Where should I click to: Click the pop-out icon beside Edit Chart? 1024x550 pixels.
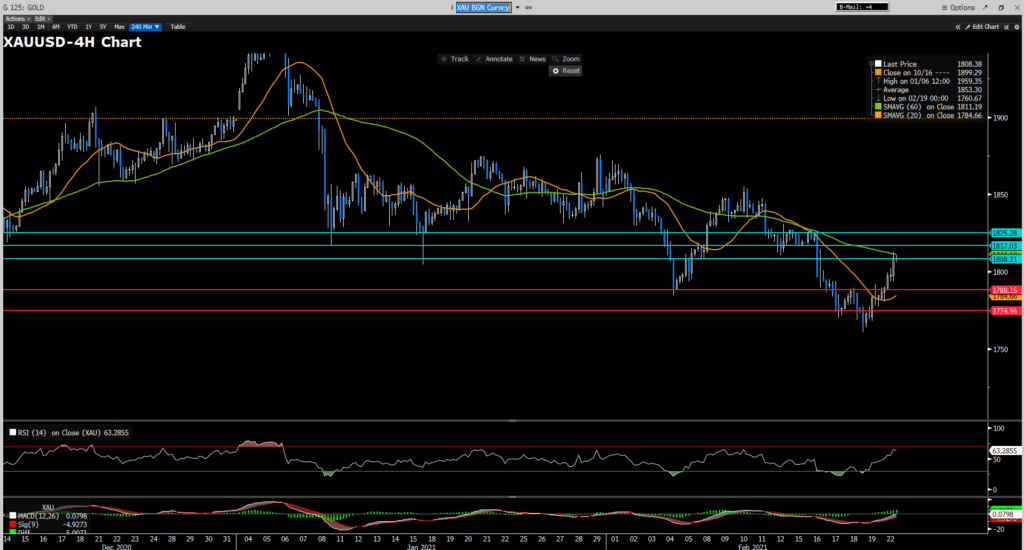pos(1007,27)
